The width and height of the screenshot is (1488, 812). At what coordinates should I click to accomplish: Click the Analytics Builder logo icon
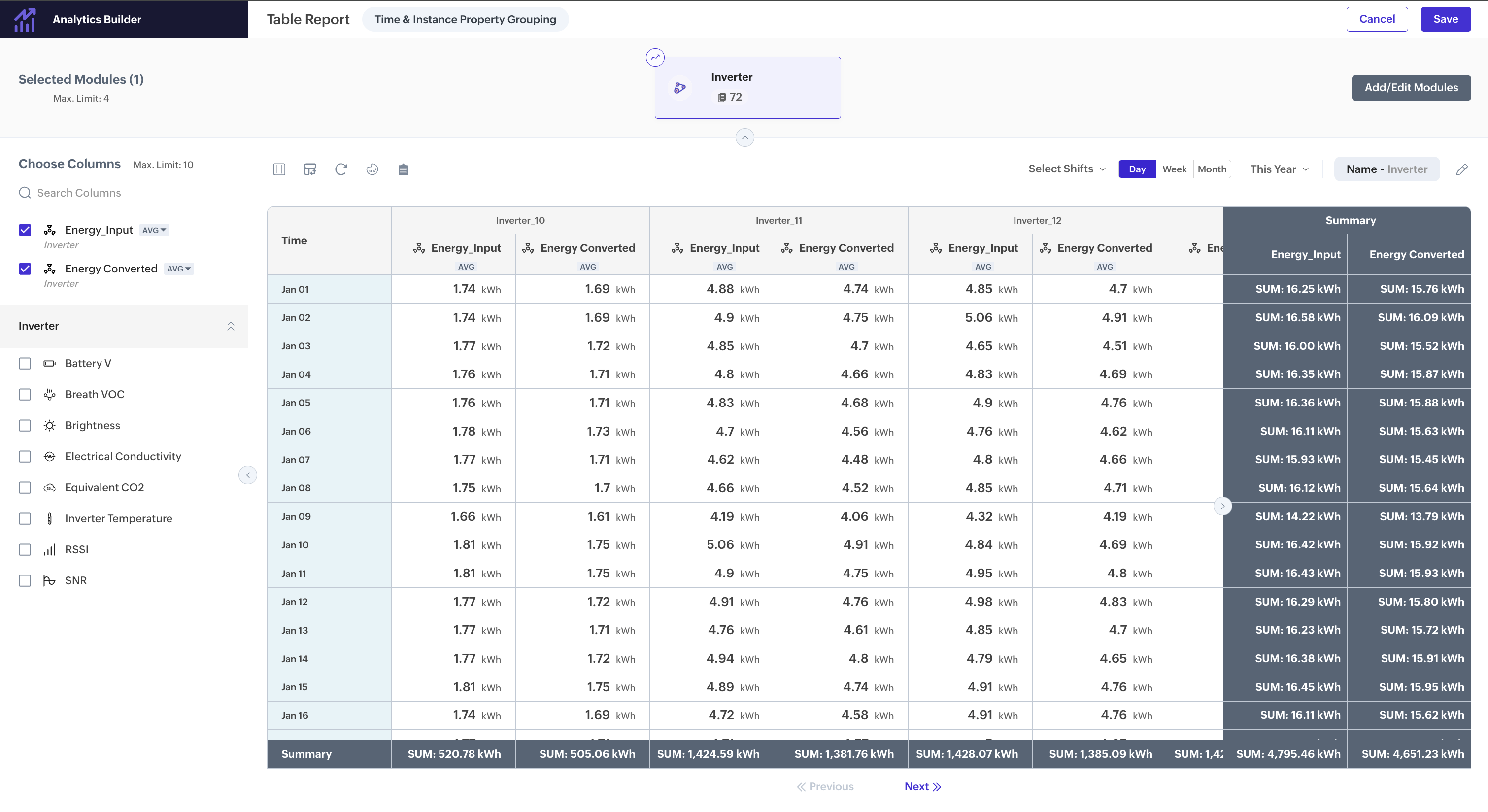click(25, 20)
